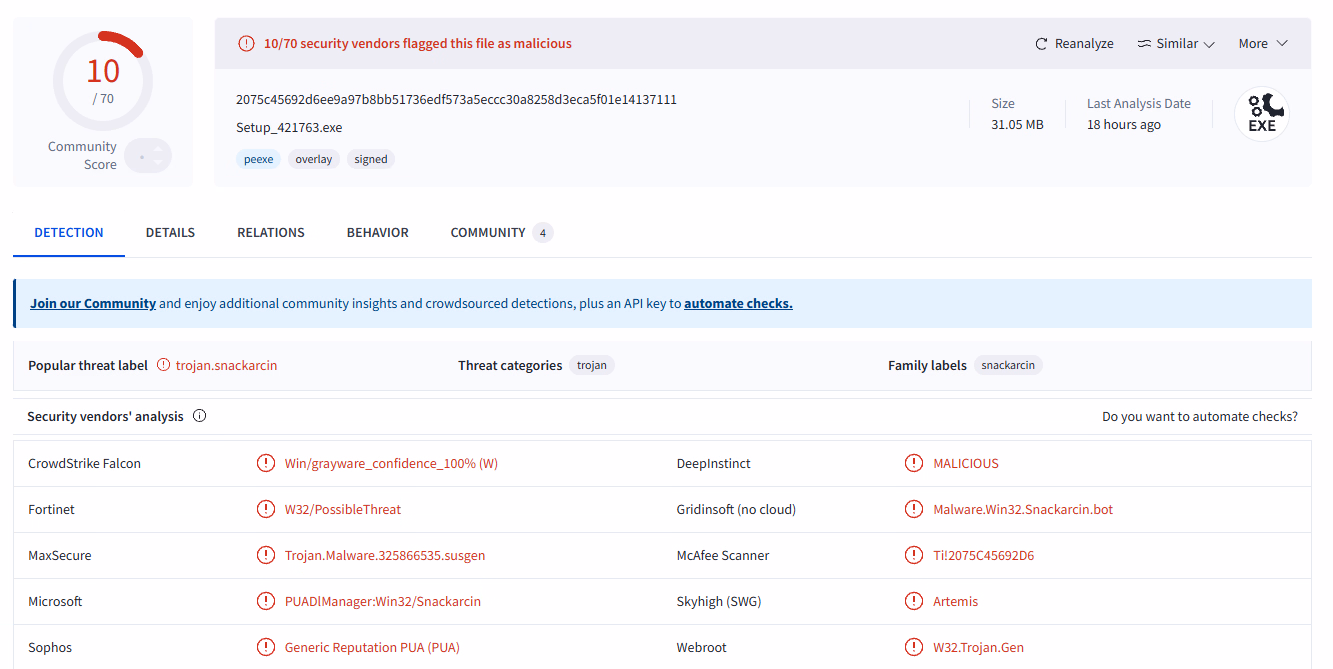Viewport: 1333px width, 669px height.
Task: Click Skyhigh (SWG) detection alert icon
Action: (913, 601)
